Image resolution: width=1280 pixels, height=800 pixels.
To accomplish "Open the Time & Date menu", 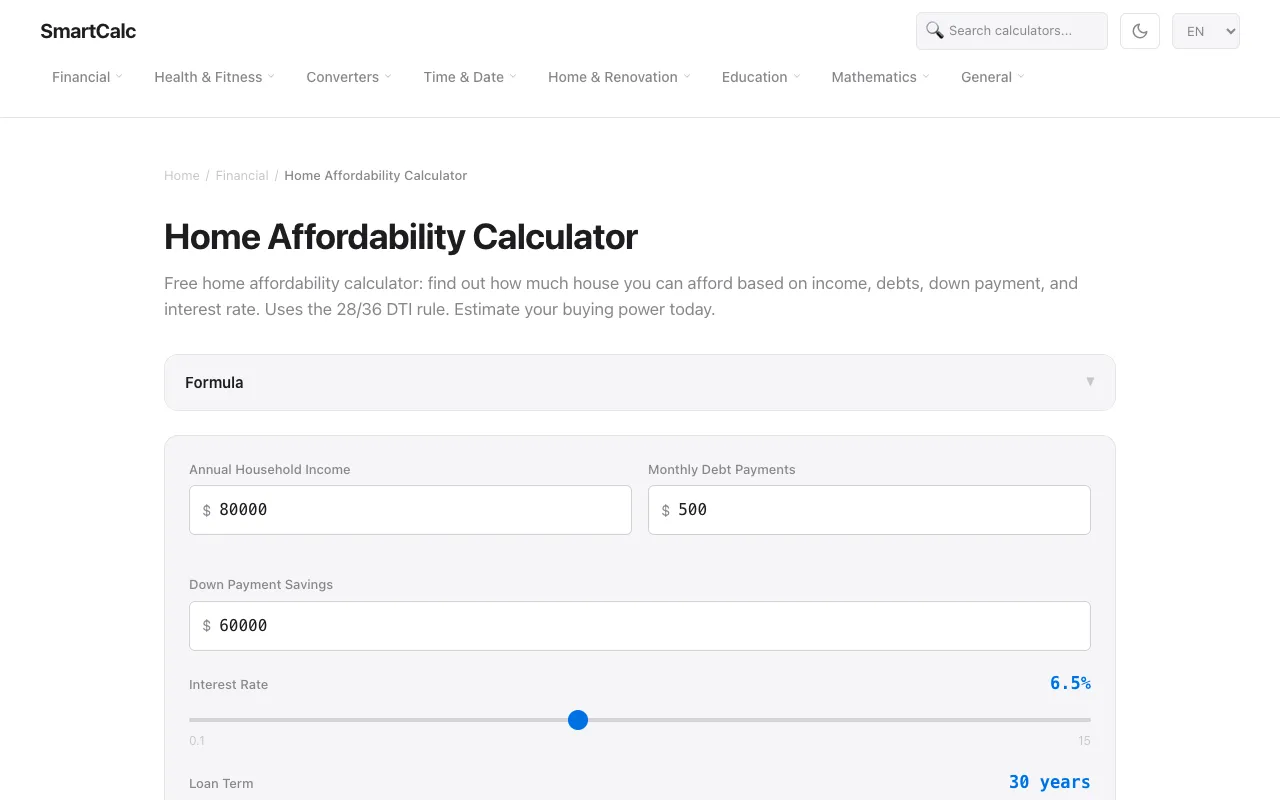I will (x=470, y=77).
